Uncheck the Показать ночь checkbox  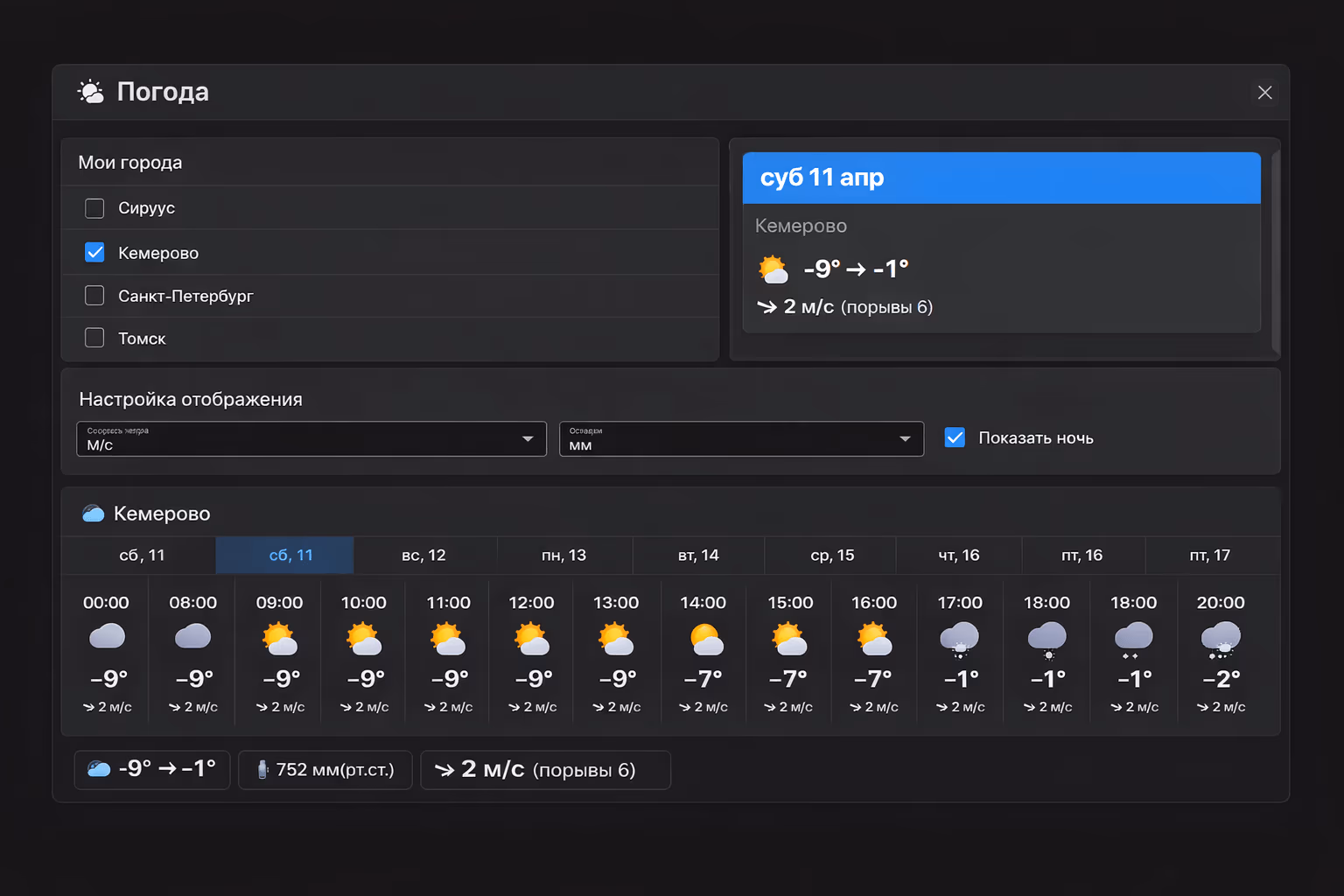[955, 437]
